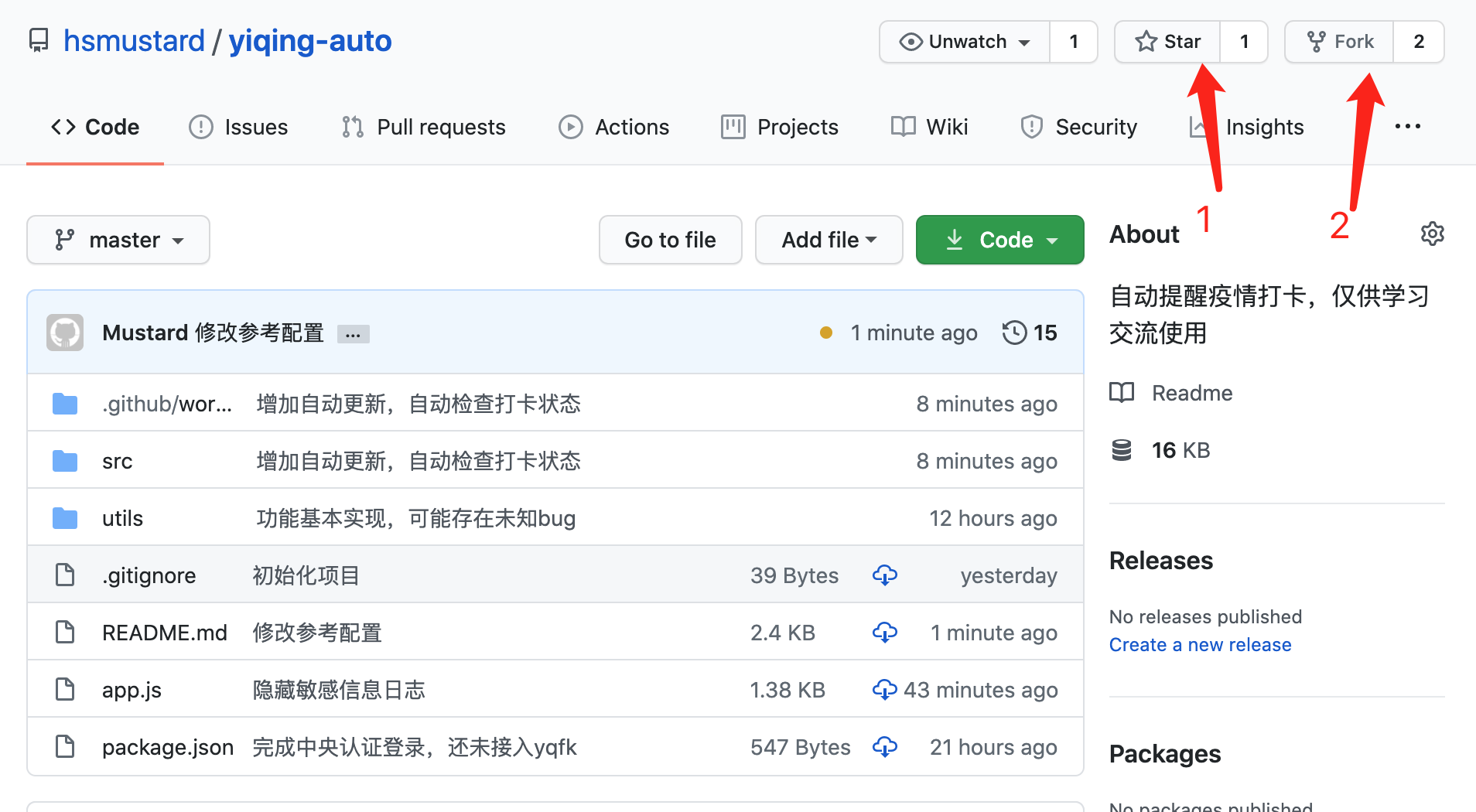Open the Wiki tab

point(930,127)
